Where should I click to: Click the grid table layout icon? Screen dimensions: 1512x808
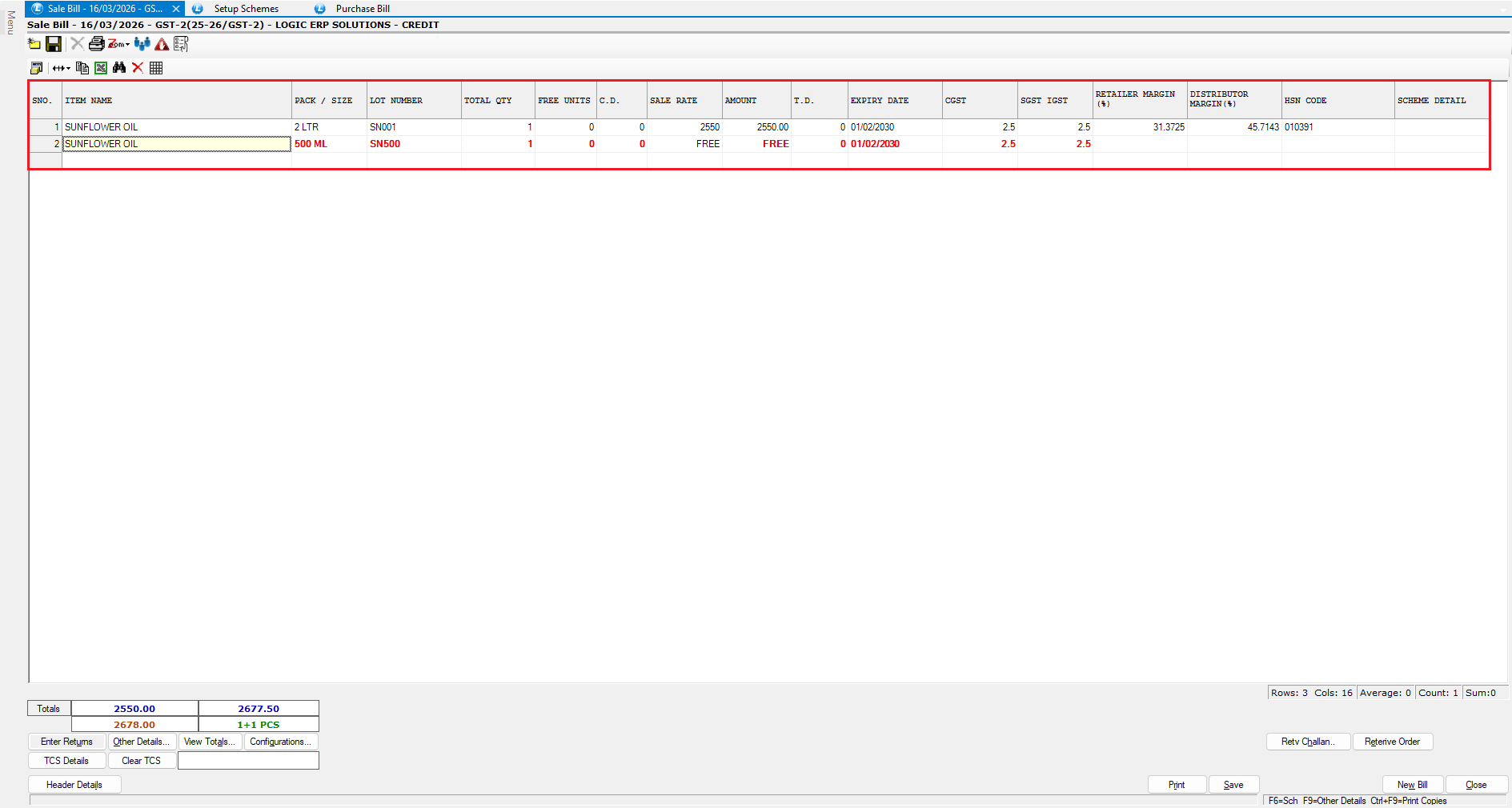click(x=156, y=68)
